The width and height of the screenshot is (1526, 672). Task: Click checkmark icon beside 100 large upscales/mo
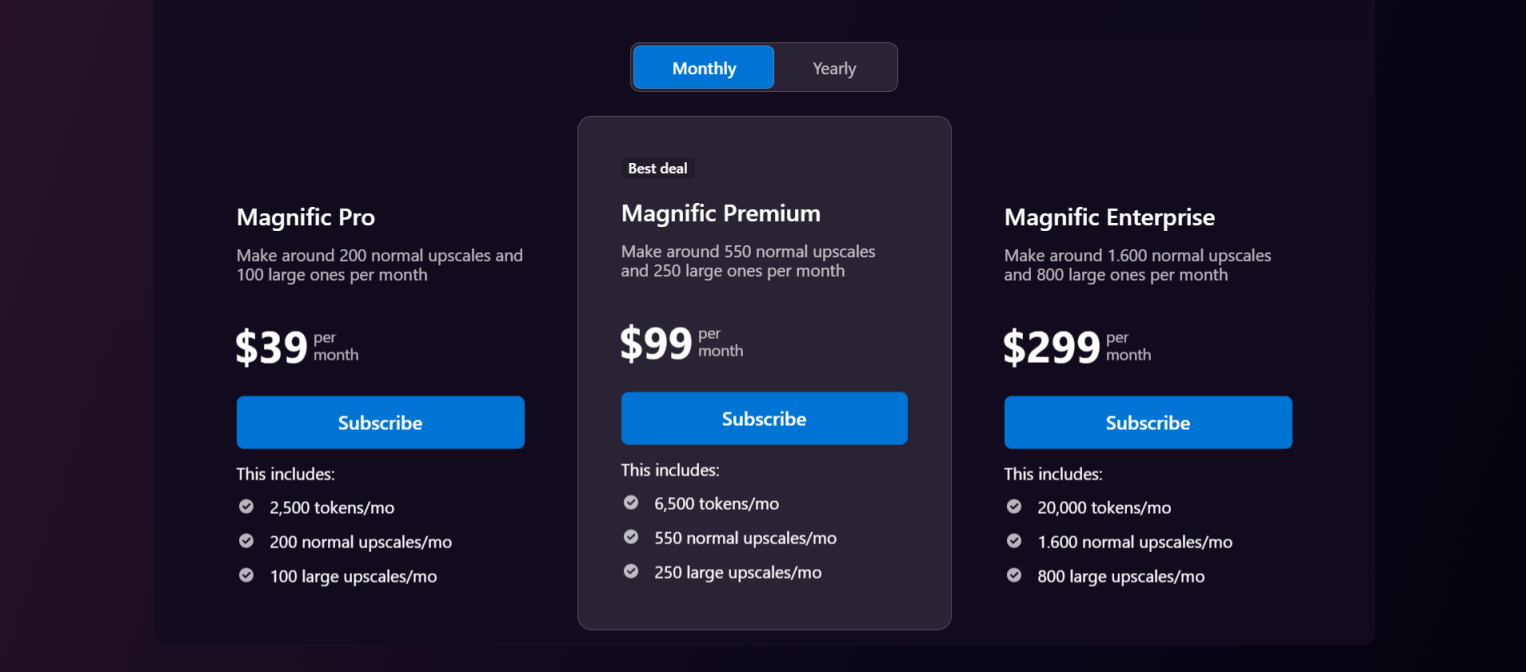click(x=246, y=575)
